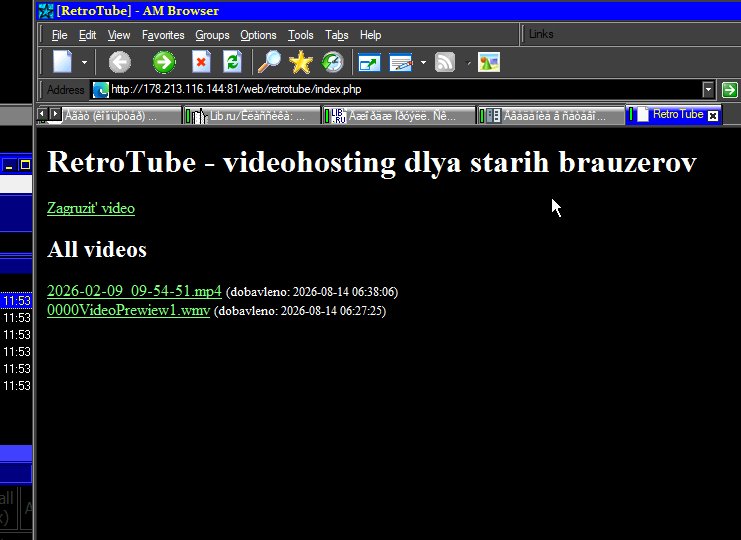Open the Edit menu
Screen dimensions: 741x540
point(87,35)
